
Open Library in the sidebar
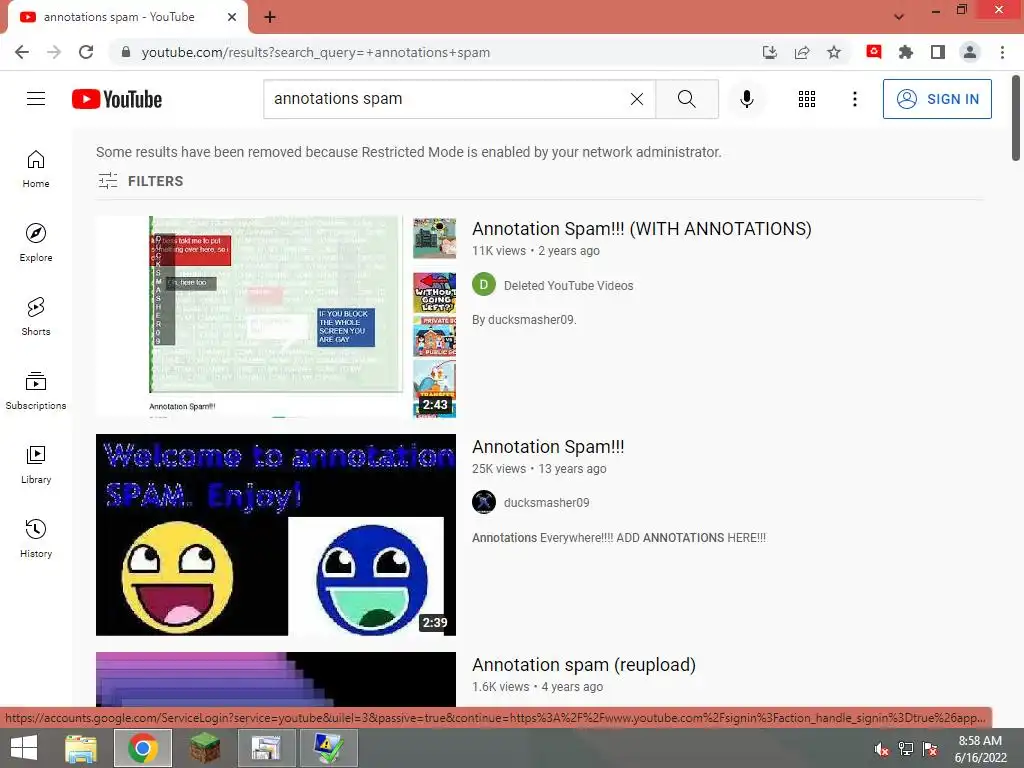click(x=36, y=464)
